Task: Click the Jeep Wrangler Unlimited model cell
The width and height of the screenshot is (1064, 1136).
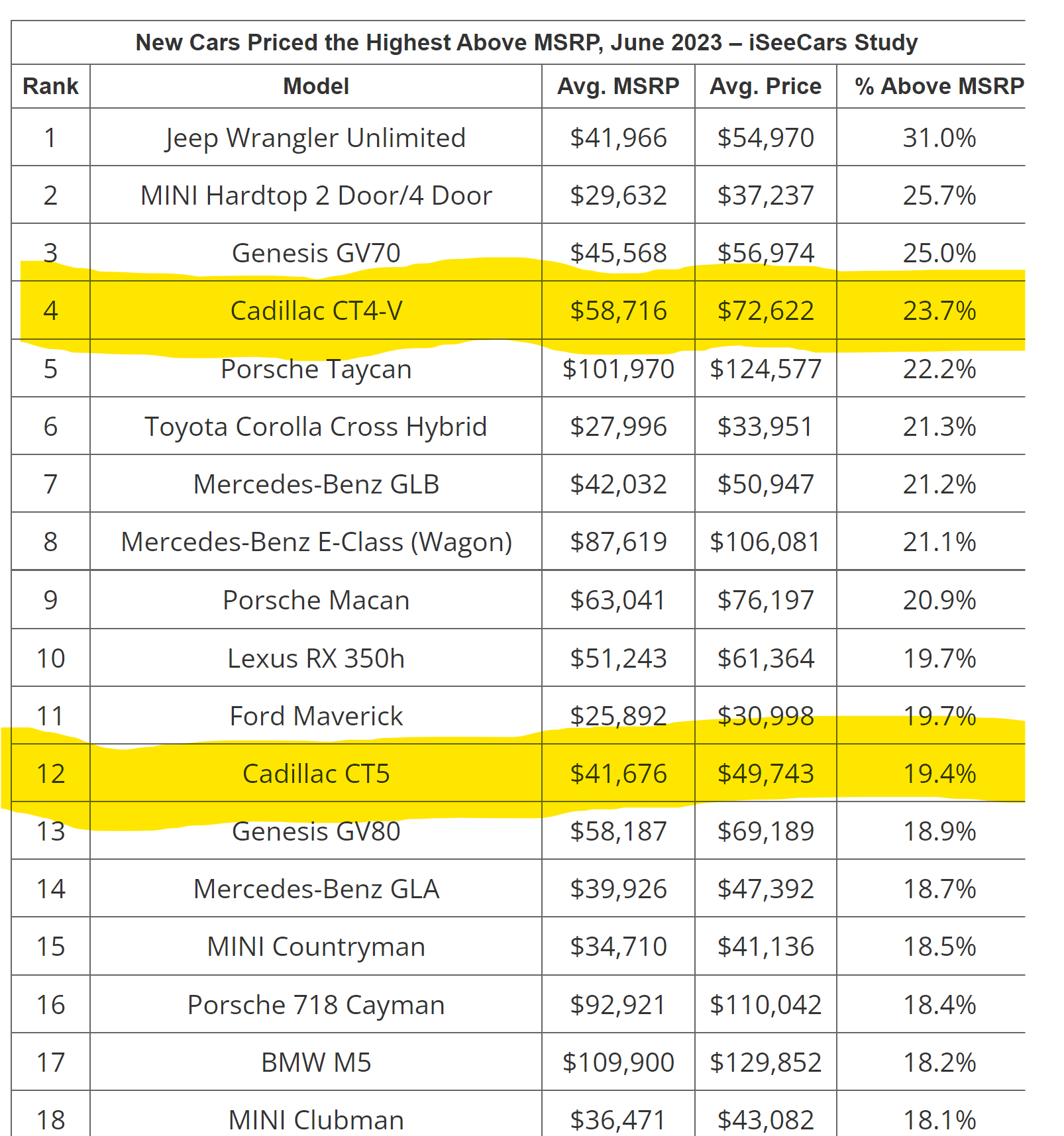Action: pyautogui.click(x=316, y=138)
